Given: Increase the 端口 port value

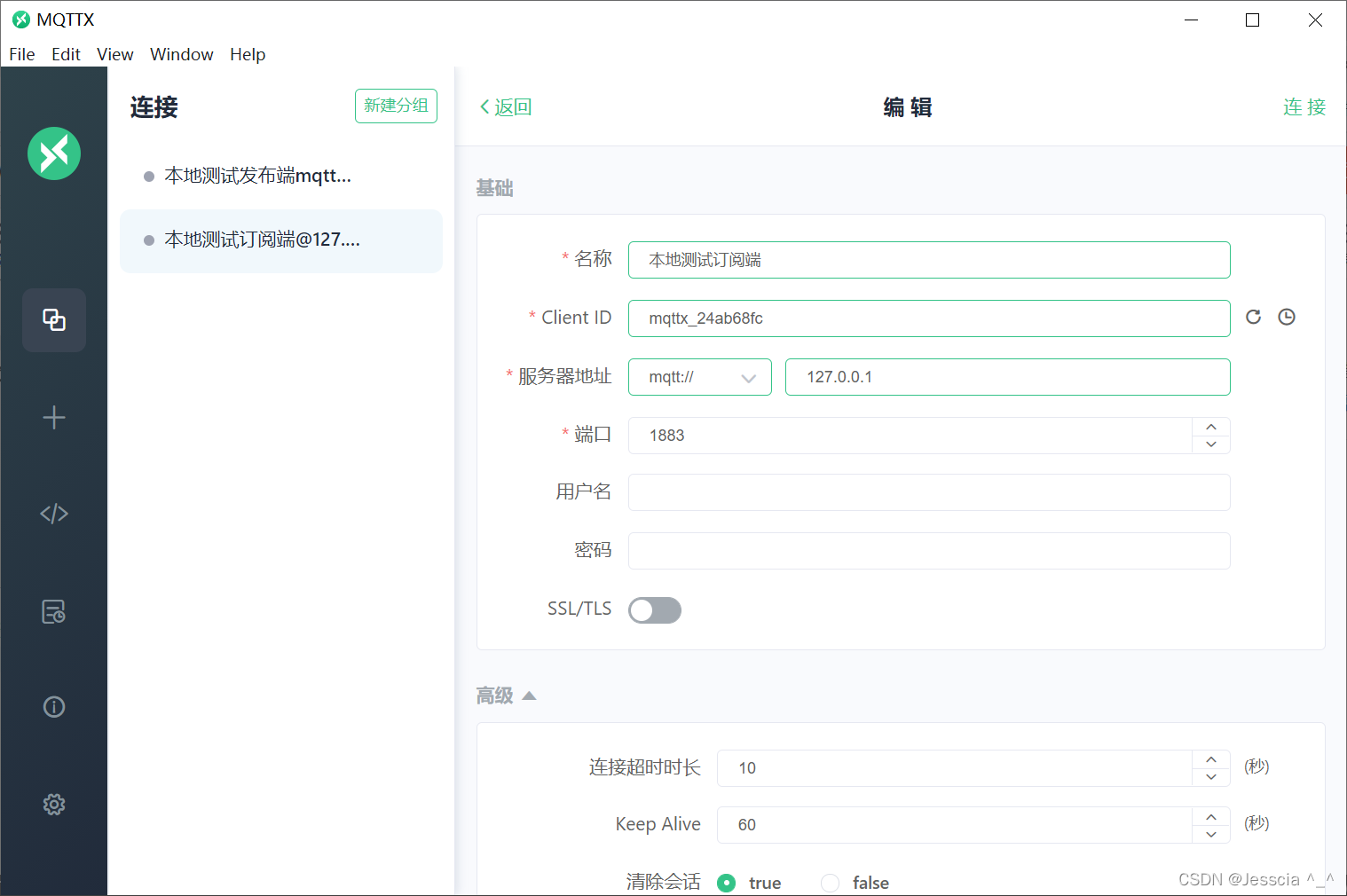Looking at the screenshot, I should 1211,427.
